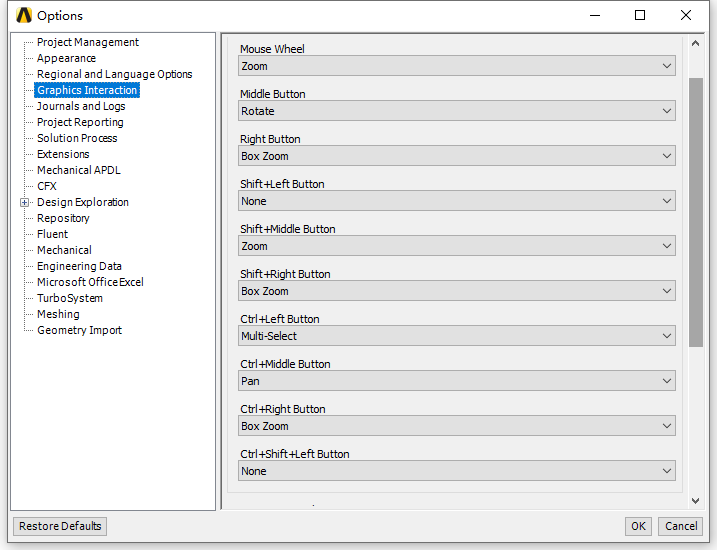
Task: Click the Cancel button
Action: click(681, 526)
